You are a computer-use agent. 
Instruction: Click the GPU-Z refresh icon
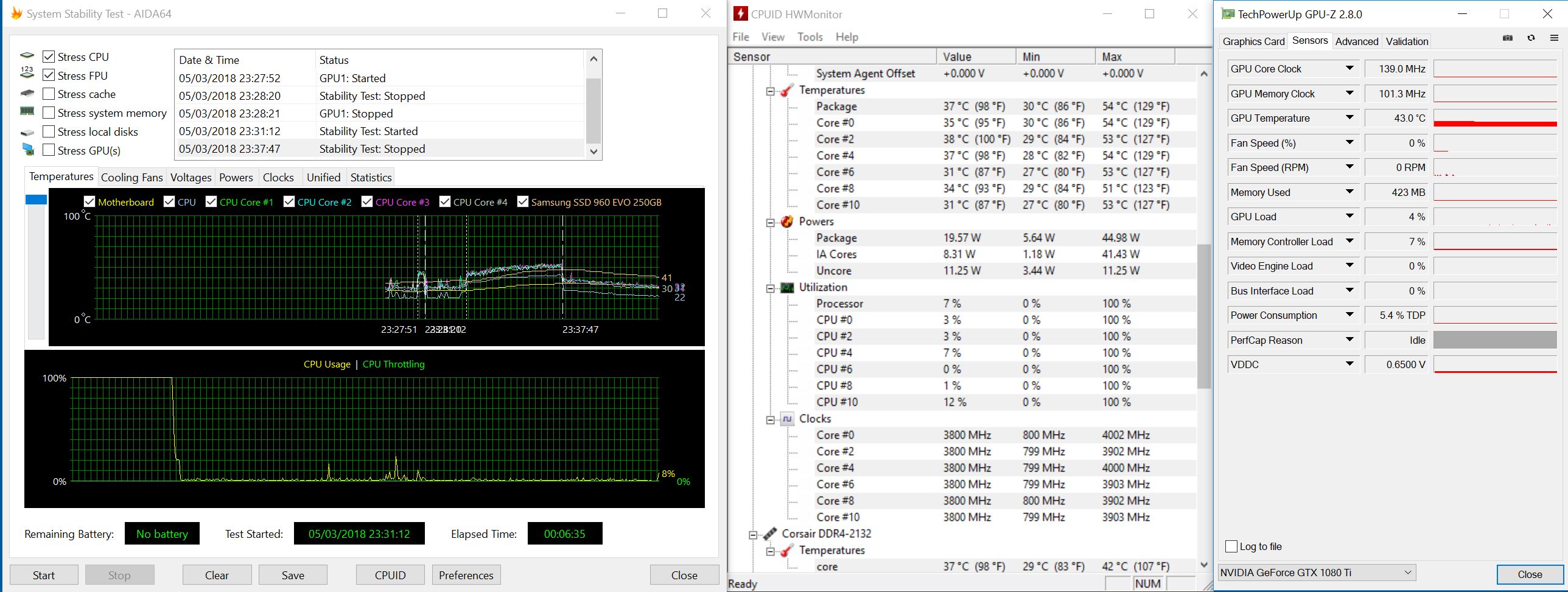(1531, 38)
